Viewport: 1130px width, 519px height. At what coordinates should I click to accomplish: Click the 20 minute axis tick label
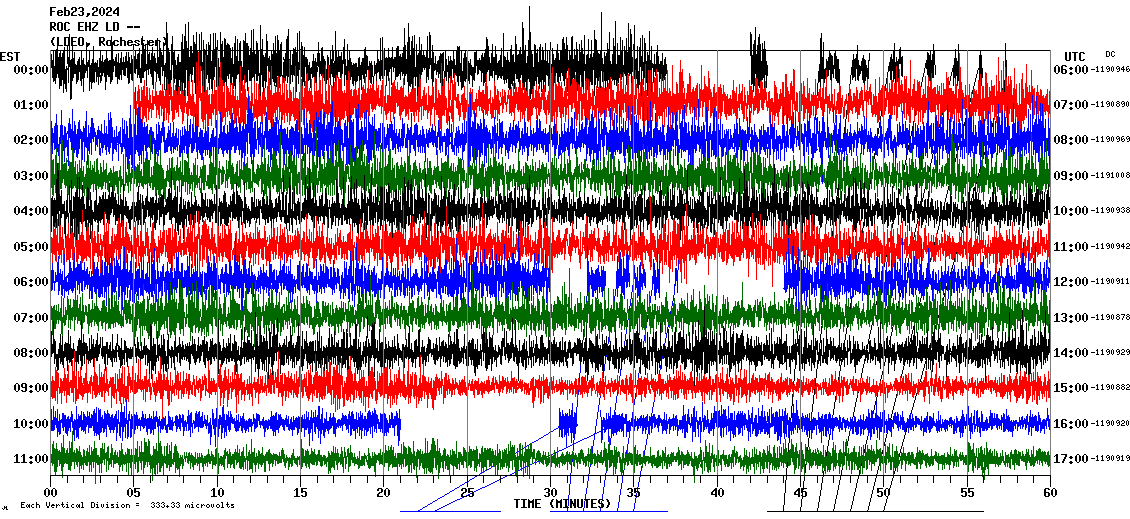click(383, 493)
